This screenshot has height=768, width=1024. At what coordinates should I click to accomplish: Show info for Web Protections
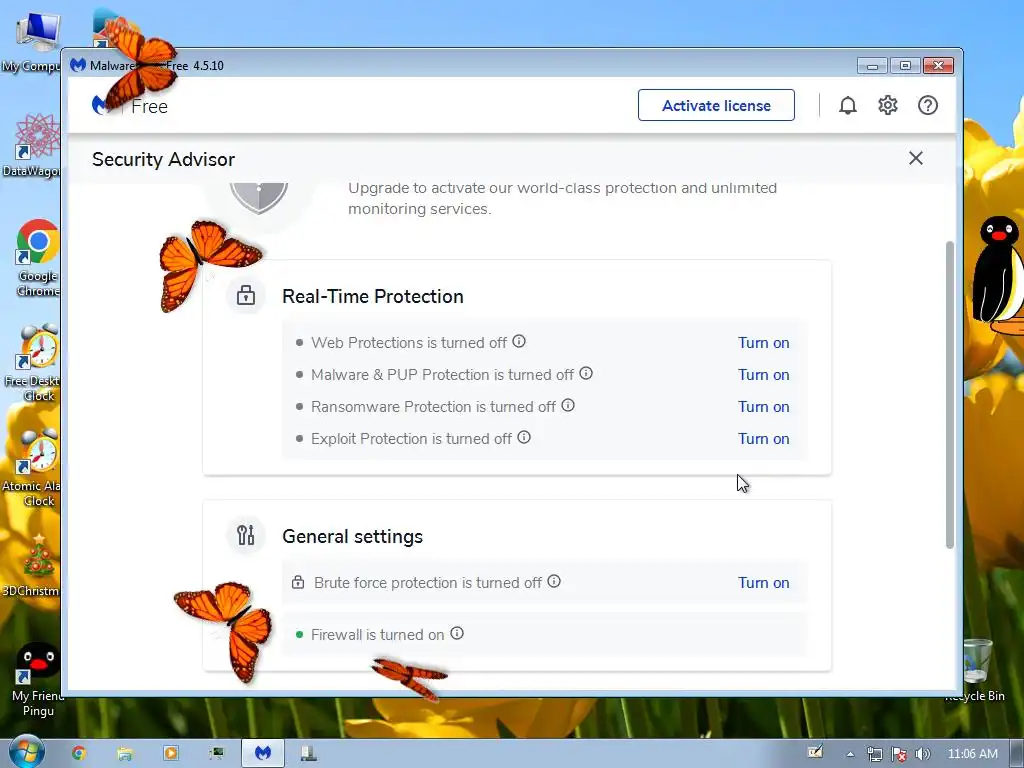519,341
